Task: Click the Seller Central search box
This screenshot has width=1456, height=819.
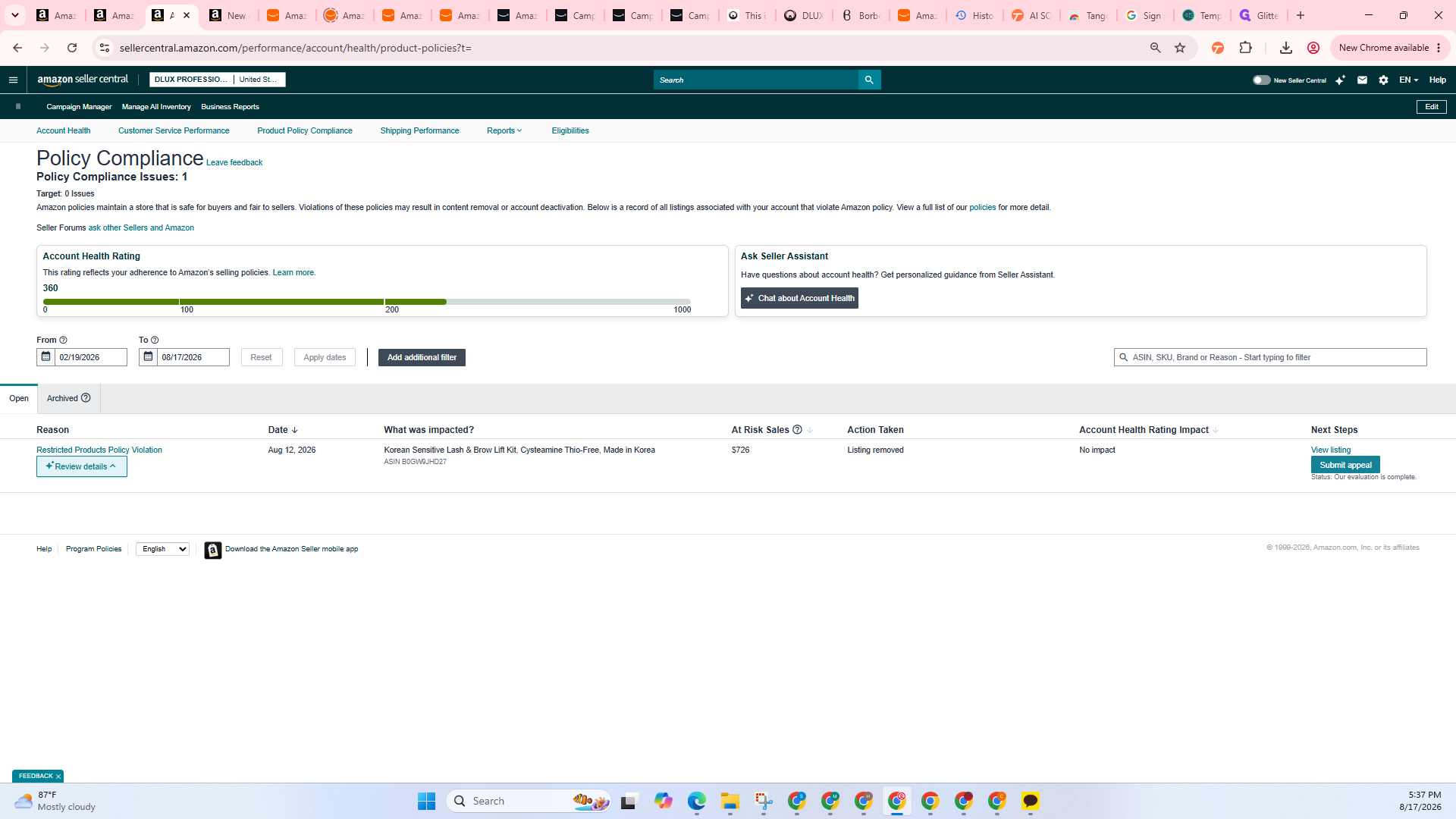Action: point(756,80)
